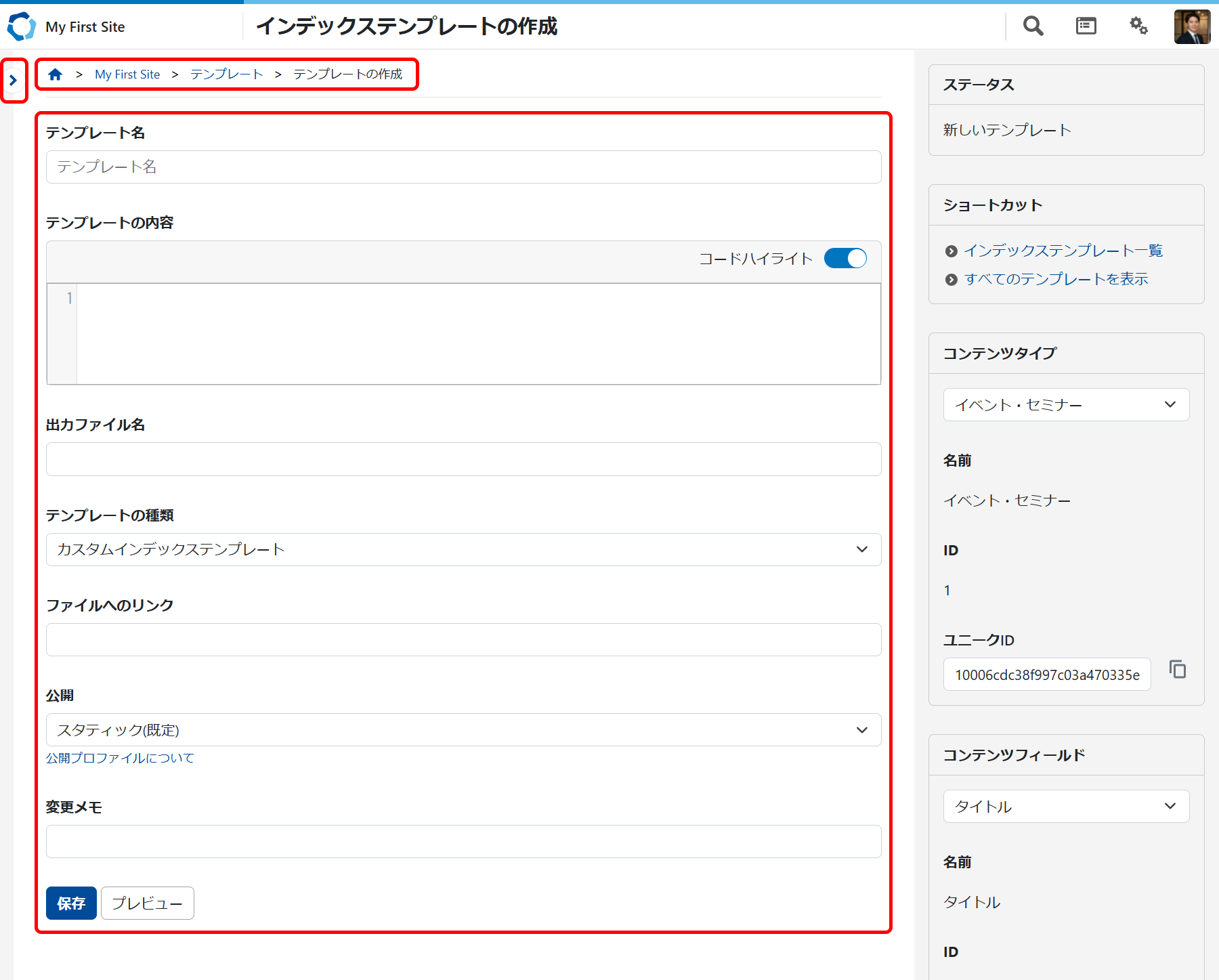The width and height of the screenshot is (1219, 980).
Task: Open the コンテンツフィールド dropdown
Action: [x=1066, y=807]
